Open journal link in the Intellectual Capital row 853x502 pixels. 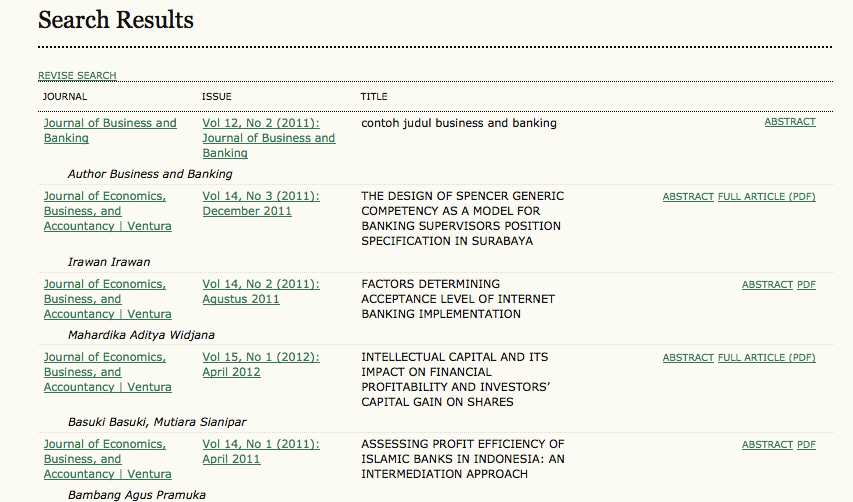pyautogui.click(x=104, y=372)
